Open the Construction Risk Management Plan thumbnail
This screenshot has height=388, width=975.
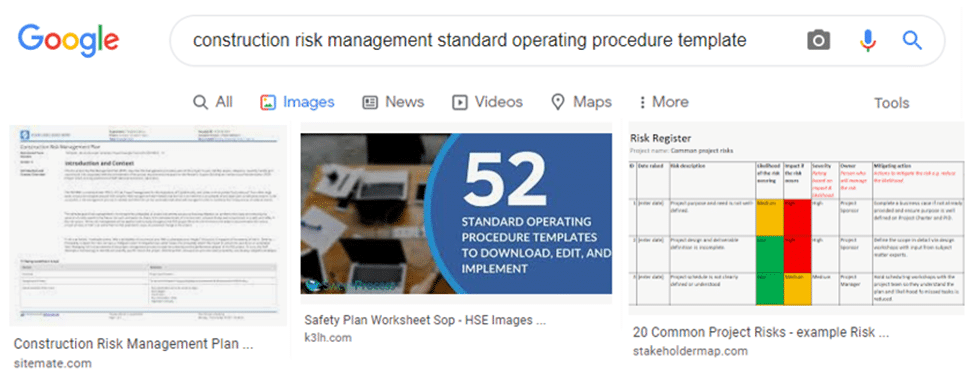point(148,224)
